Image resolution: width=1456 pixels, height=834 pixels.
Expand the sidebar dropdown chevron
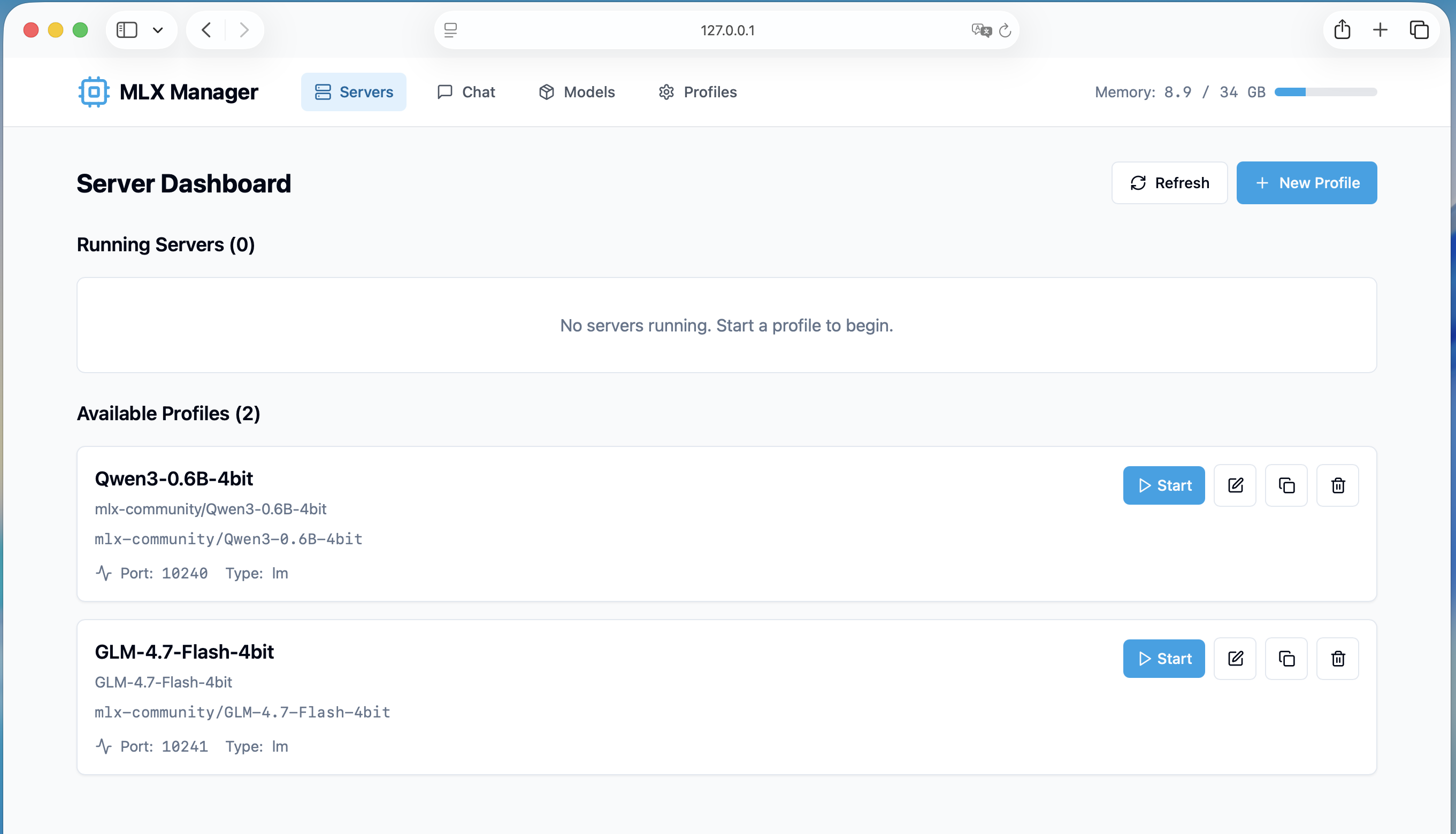point(158,30)
